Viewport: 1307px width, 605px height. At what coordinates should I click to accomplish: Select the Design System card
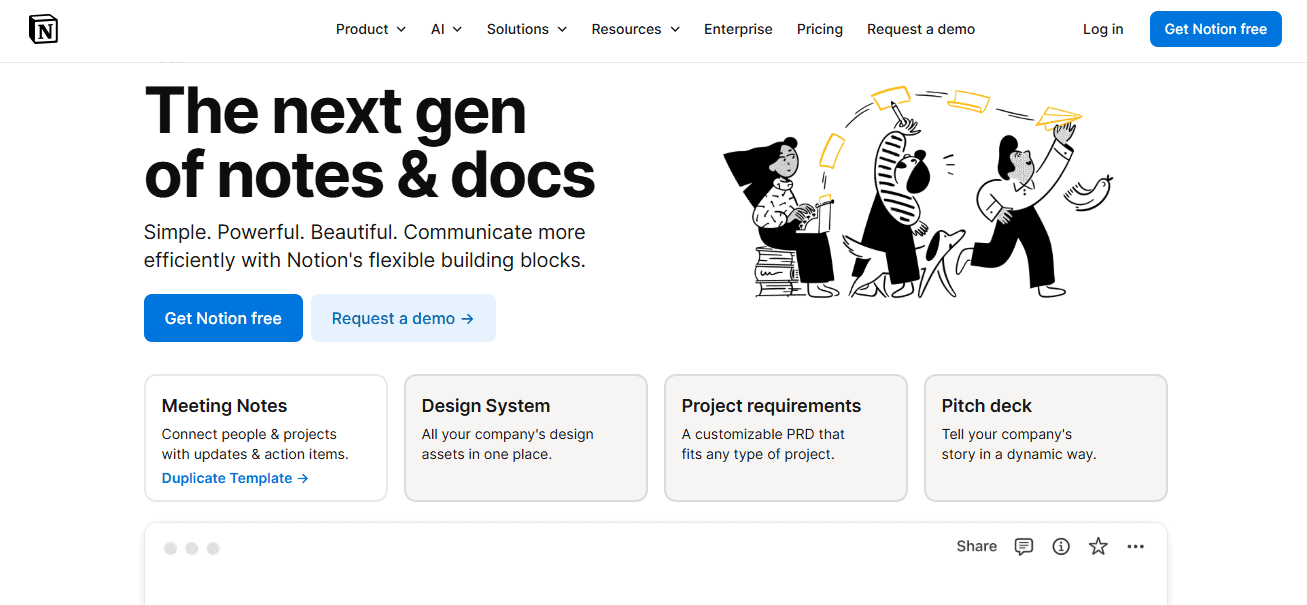click(x=525, y=437)
